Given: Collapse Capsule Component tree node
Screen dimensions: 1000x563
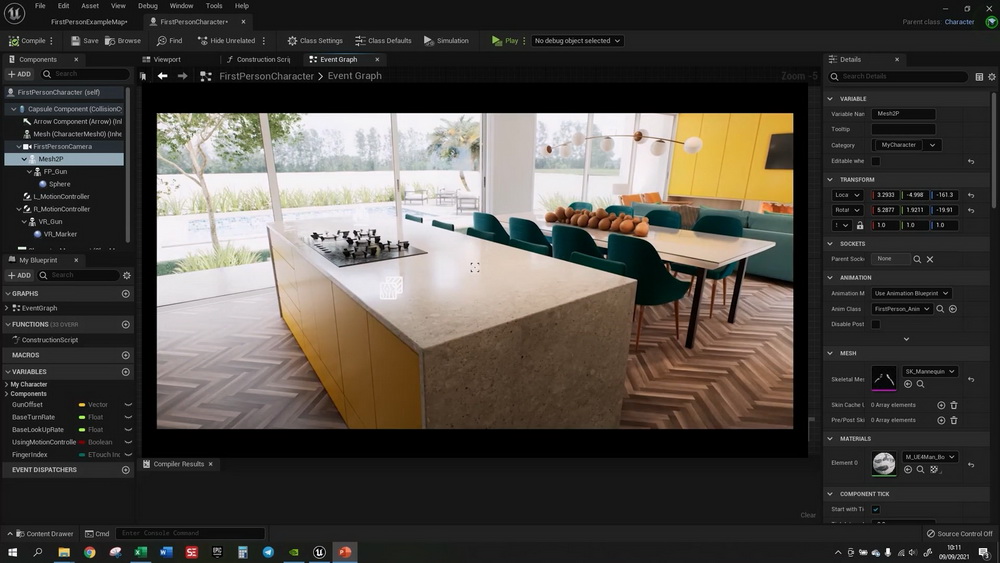Looking at the screenshot, I should [13, 109].
